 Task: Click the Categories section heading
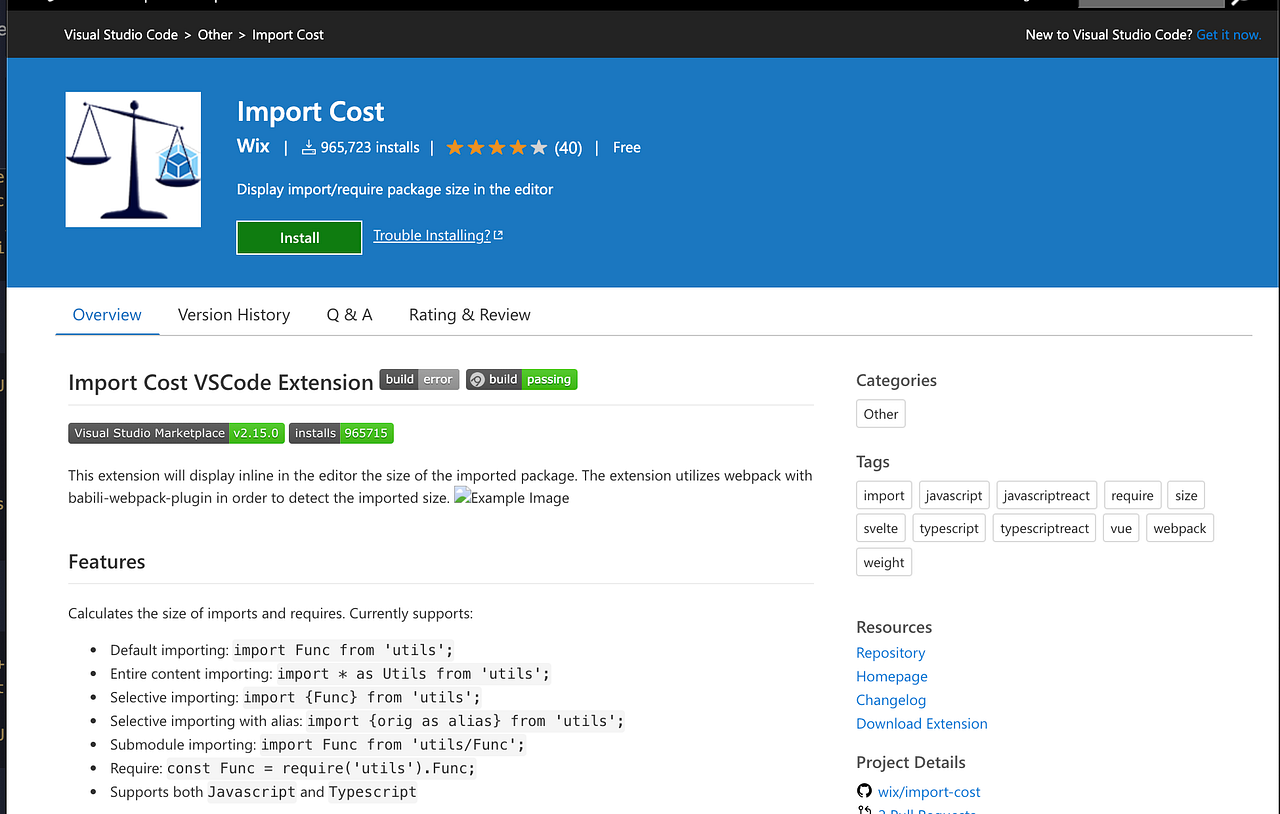click(x=896, y=381)
